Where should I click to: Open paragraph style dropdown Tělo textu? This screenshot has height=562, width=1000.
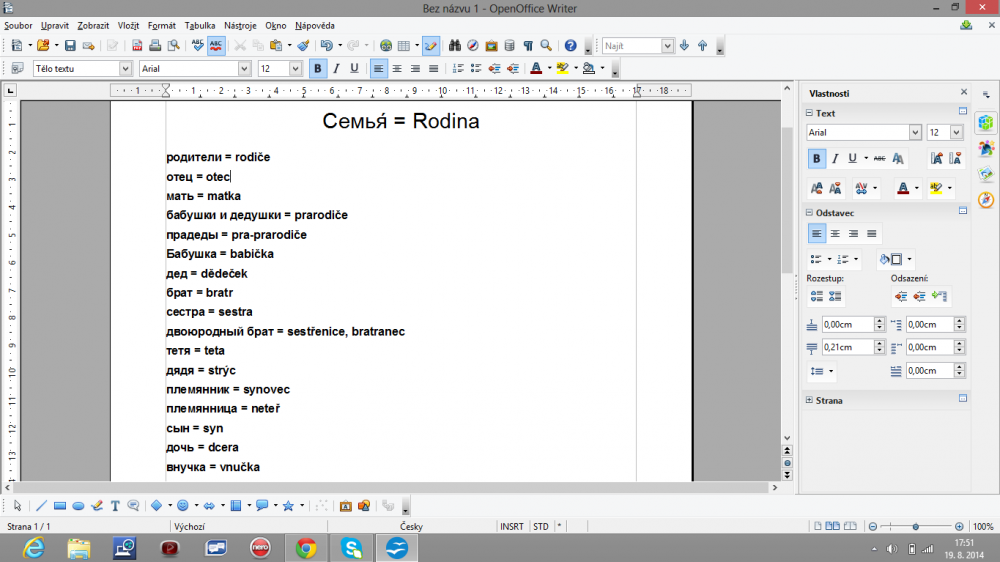[125, 68]
